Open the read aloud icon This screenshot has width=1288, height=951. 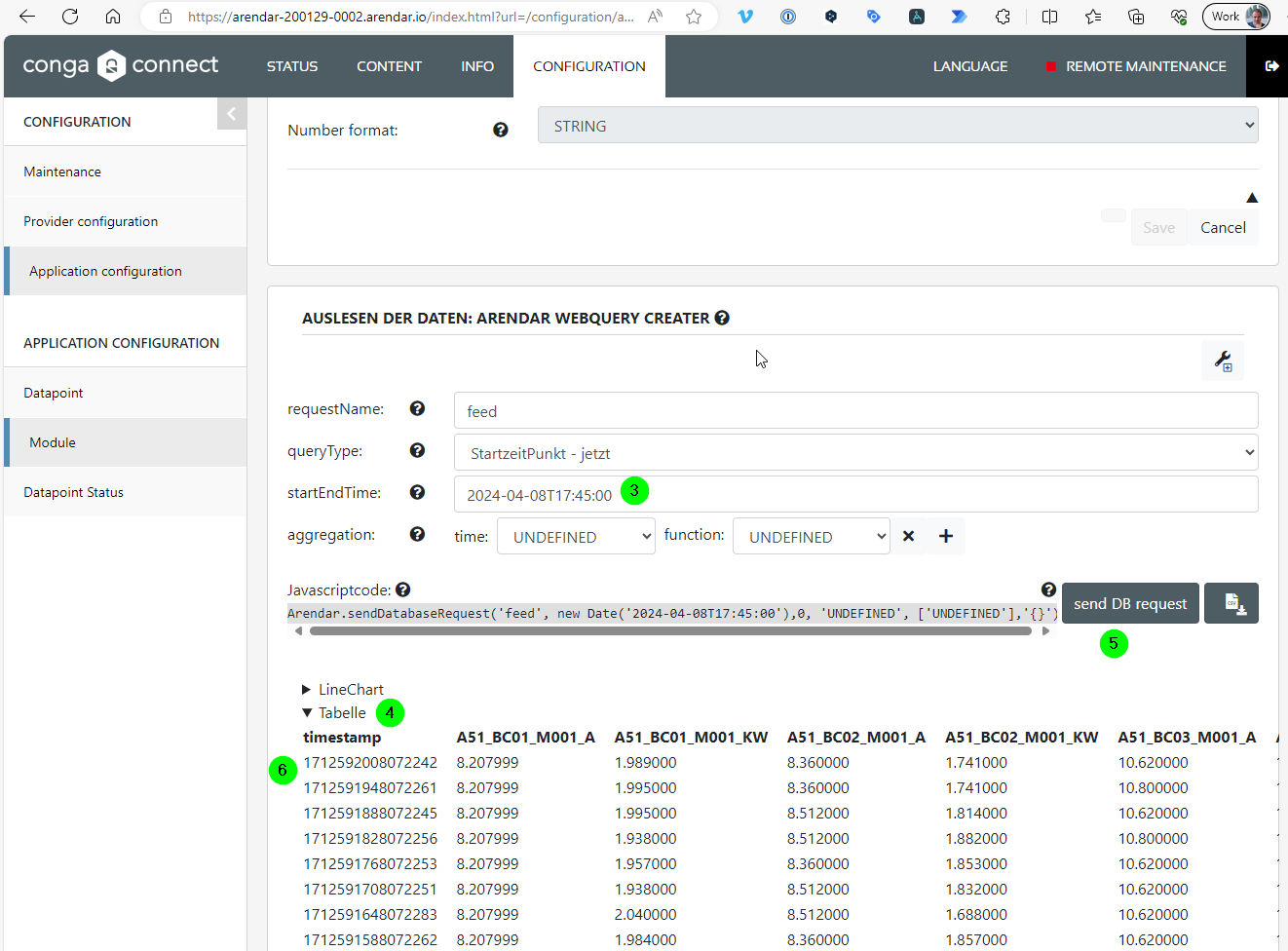point(656,17)
